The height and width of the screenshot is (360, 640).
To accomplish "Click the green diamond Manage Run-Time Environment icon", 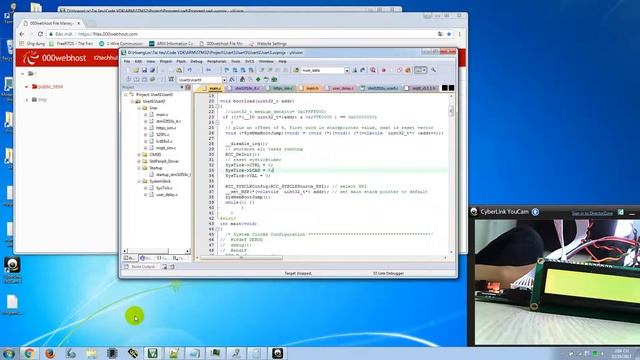I will (258, 79).
